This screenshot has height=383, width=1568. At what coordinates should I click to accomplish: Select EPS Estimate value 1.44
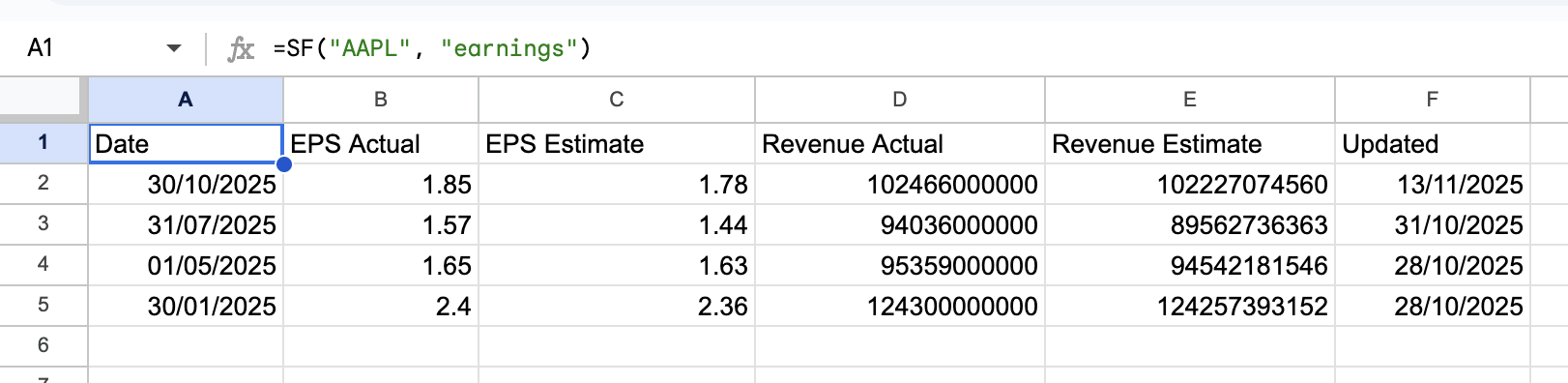pos(617,224)
